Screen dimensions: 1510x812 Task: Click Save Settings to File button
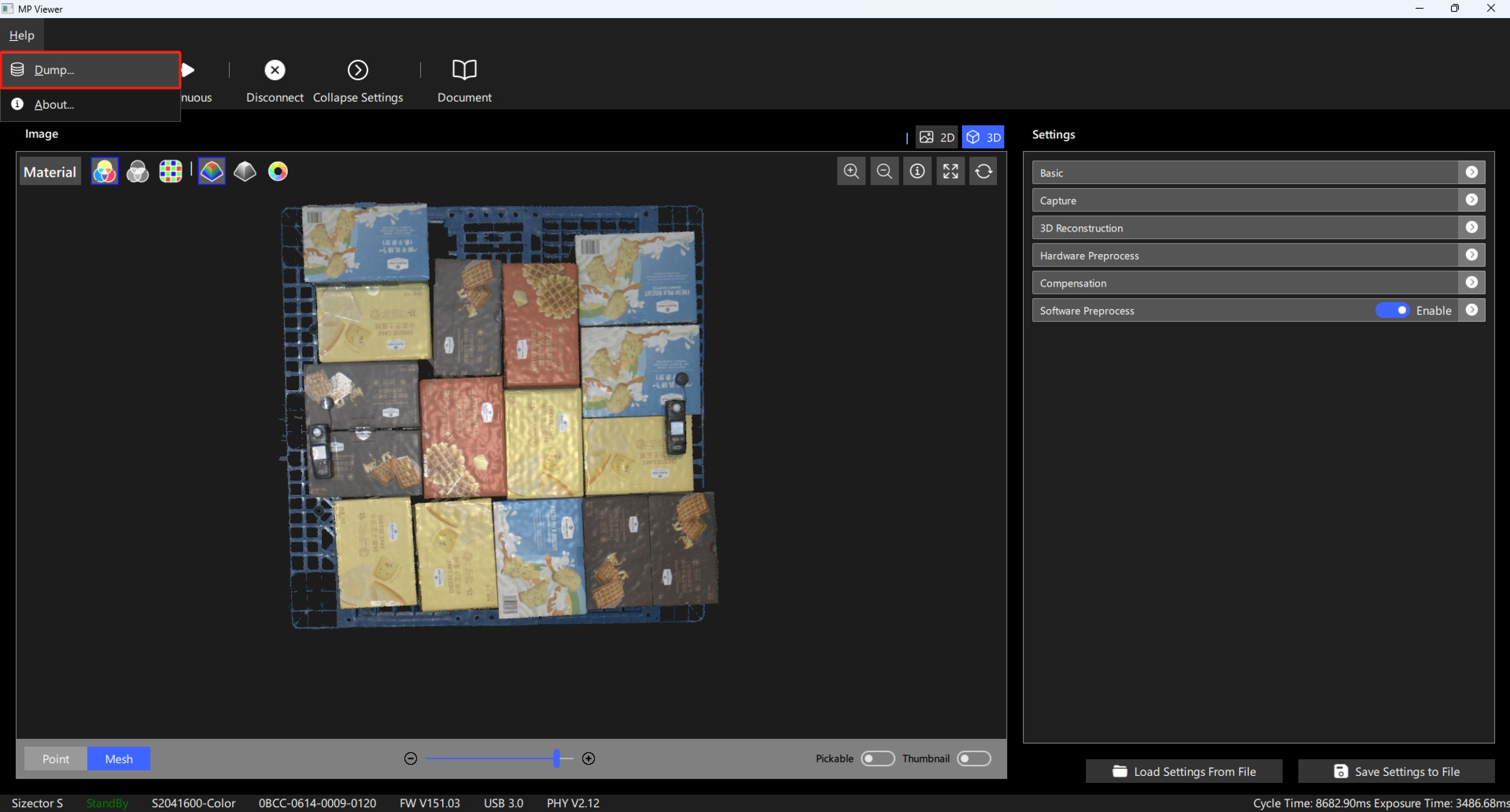[x=1396, y=771]
